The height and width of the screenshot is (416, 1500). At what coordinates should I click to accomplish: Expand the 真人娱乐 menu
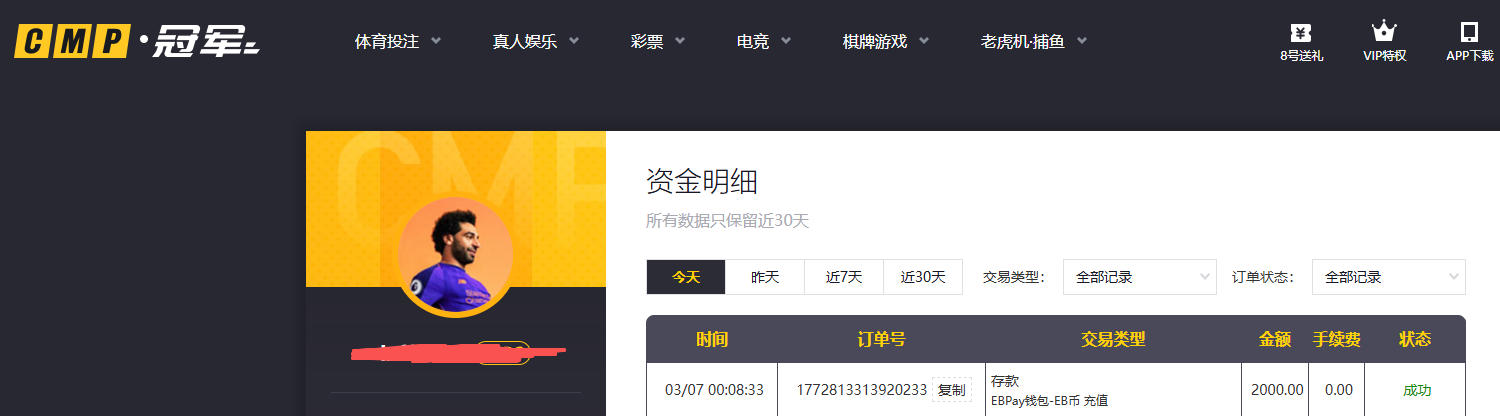click(535, 41)
